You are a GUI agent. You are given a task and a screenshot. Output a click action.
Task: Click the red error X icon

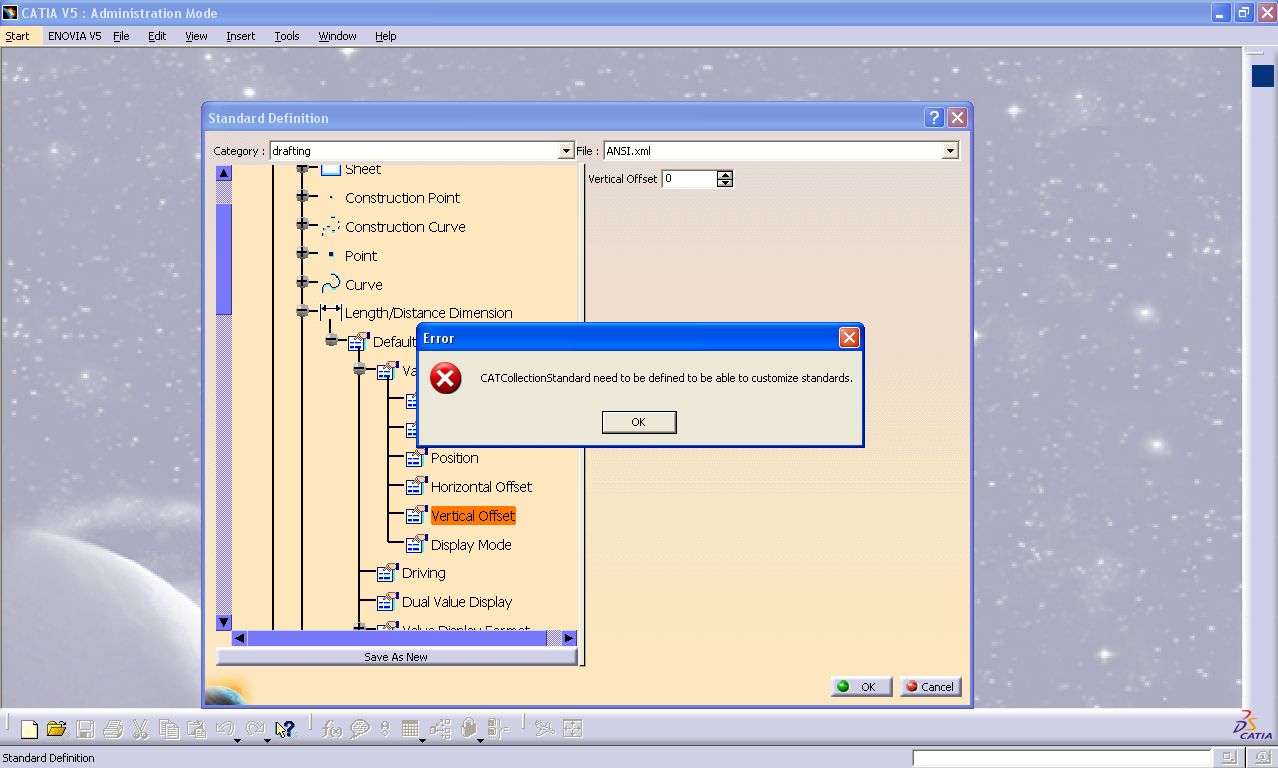(446, 378)
